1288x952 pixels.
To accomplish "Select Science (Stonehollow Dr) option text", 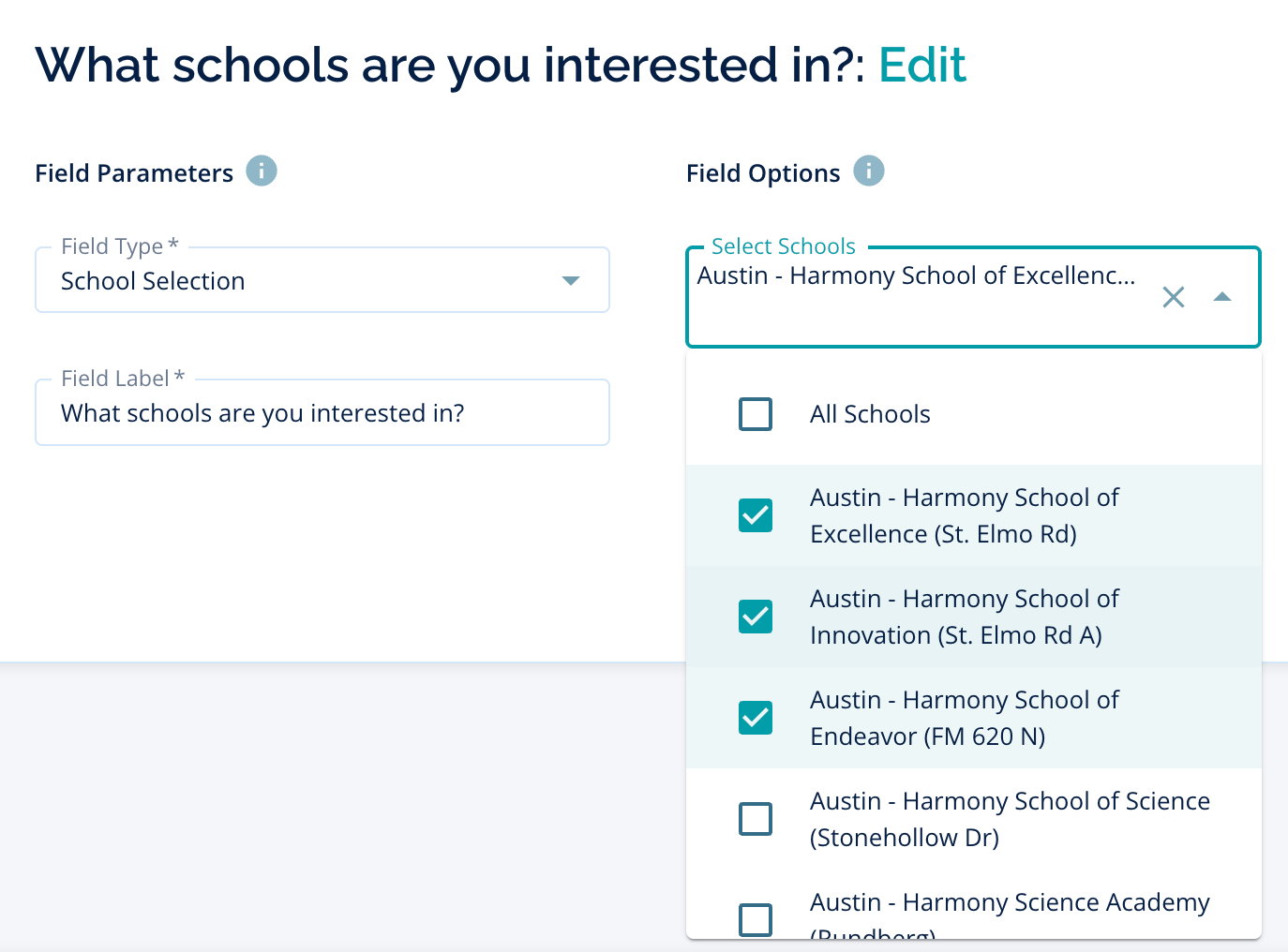I will [x=1009, y=819].
